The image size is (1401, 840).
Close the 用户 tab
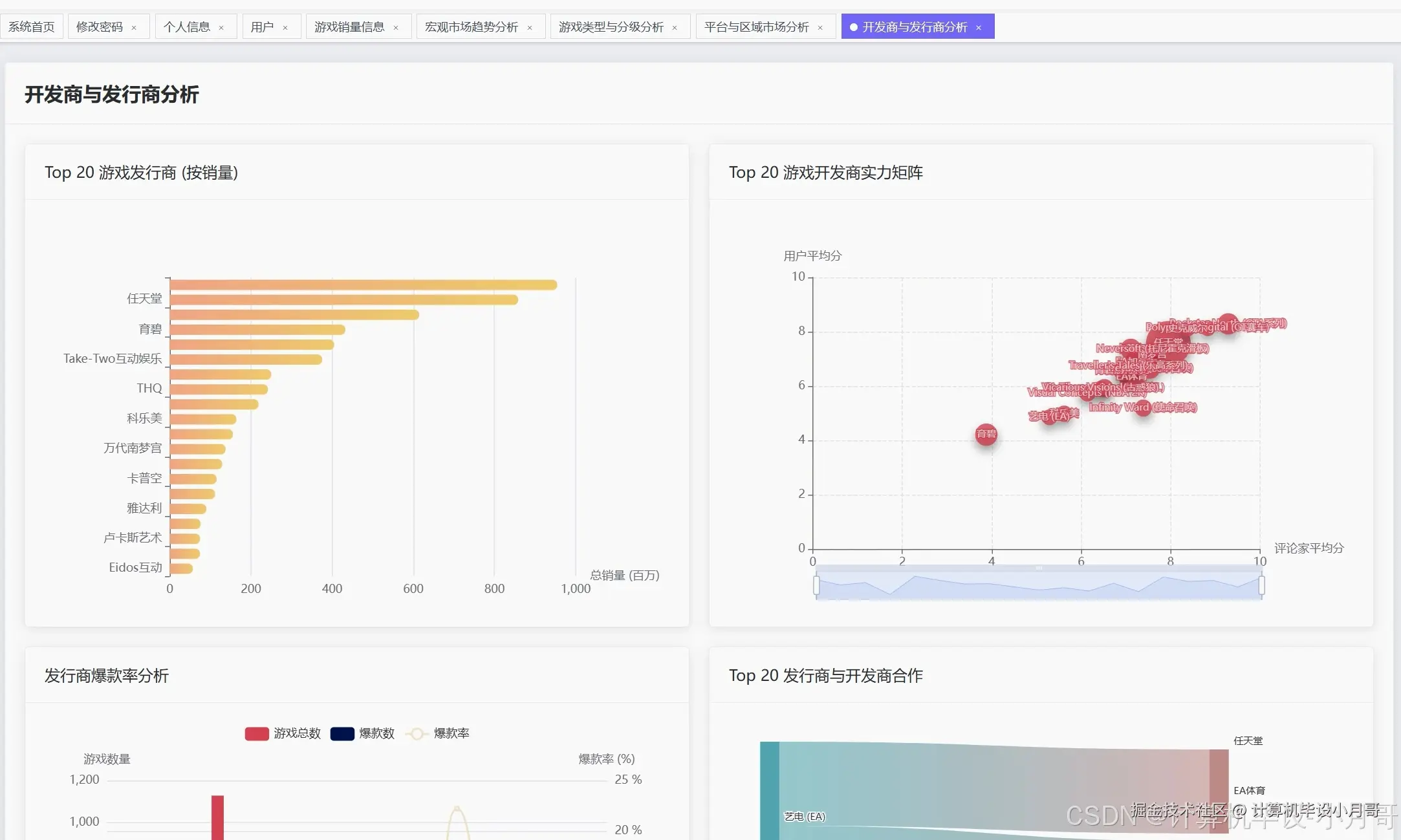[x=285, y=28]
